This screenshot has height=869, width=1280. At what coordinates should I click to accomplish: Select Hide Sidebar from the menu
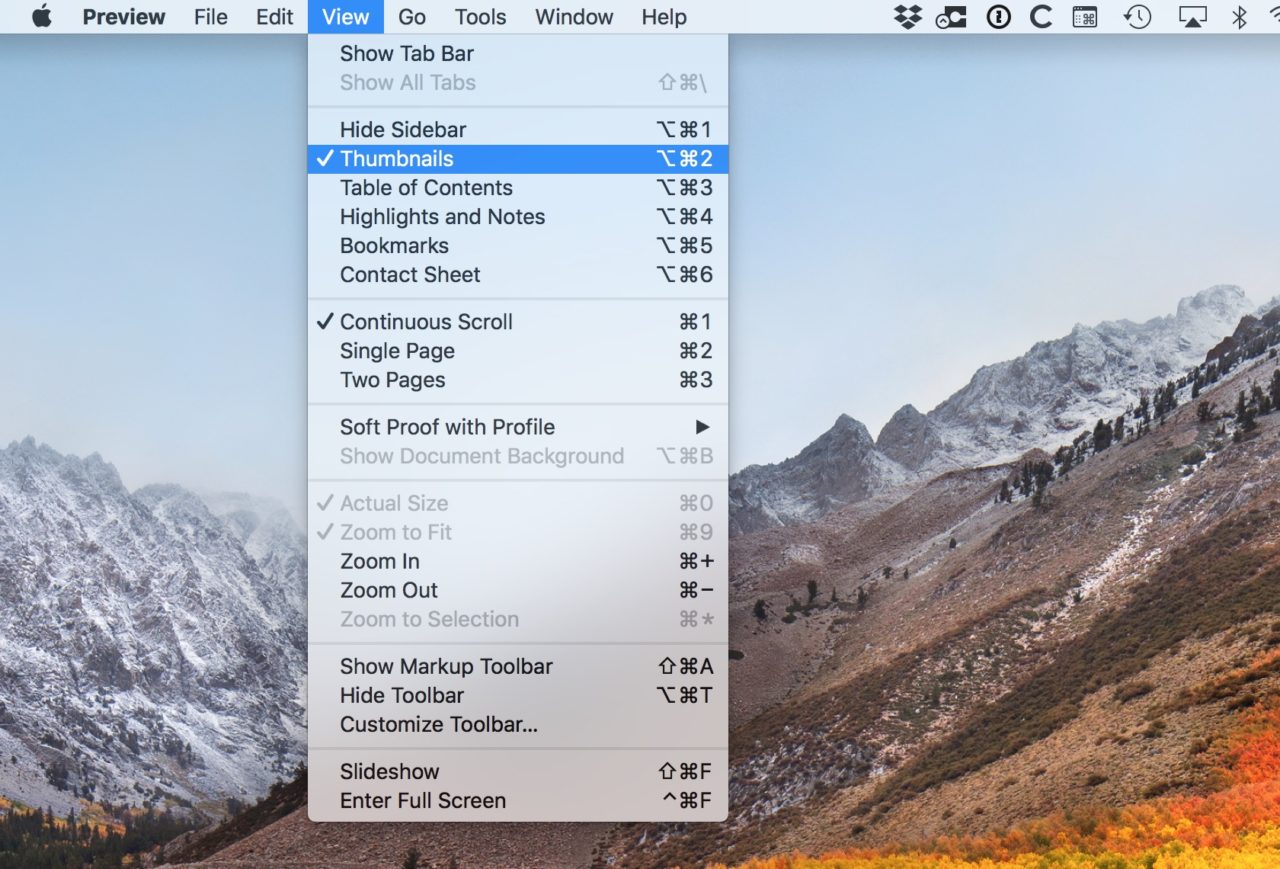coord(518,129)
